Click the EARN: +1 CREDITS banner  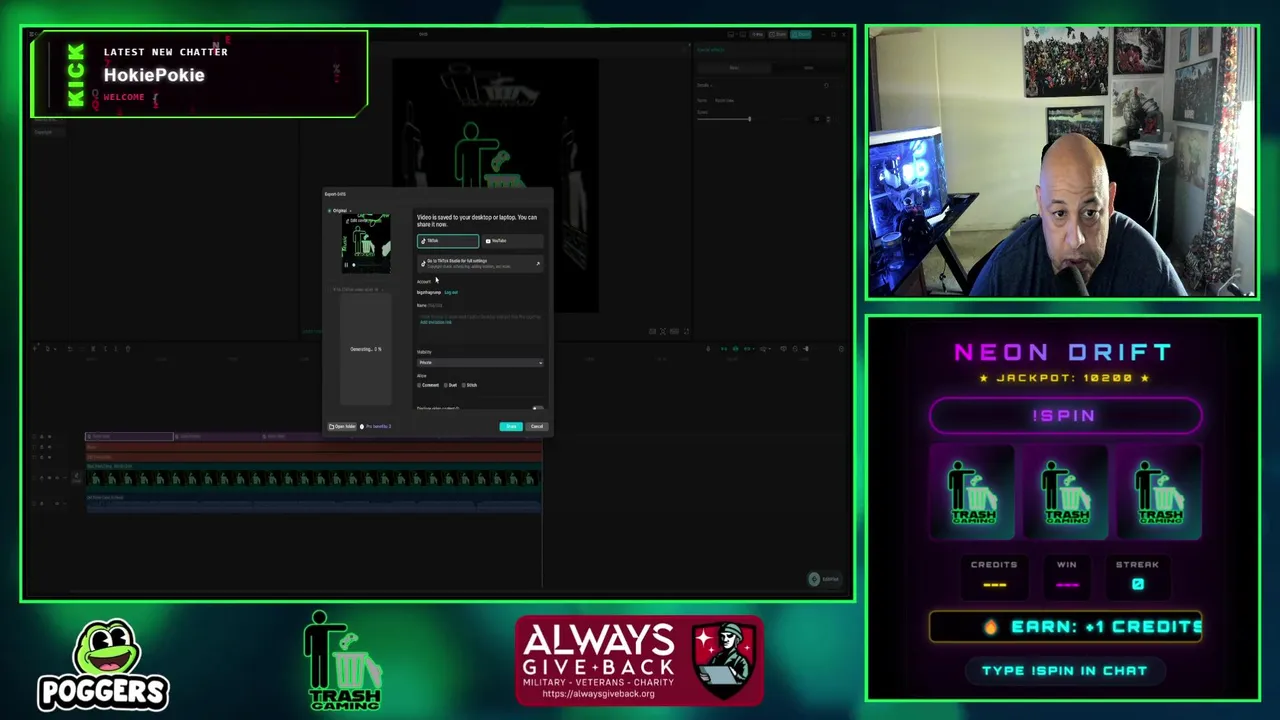pos(1066,627)
